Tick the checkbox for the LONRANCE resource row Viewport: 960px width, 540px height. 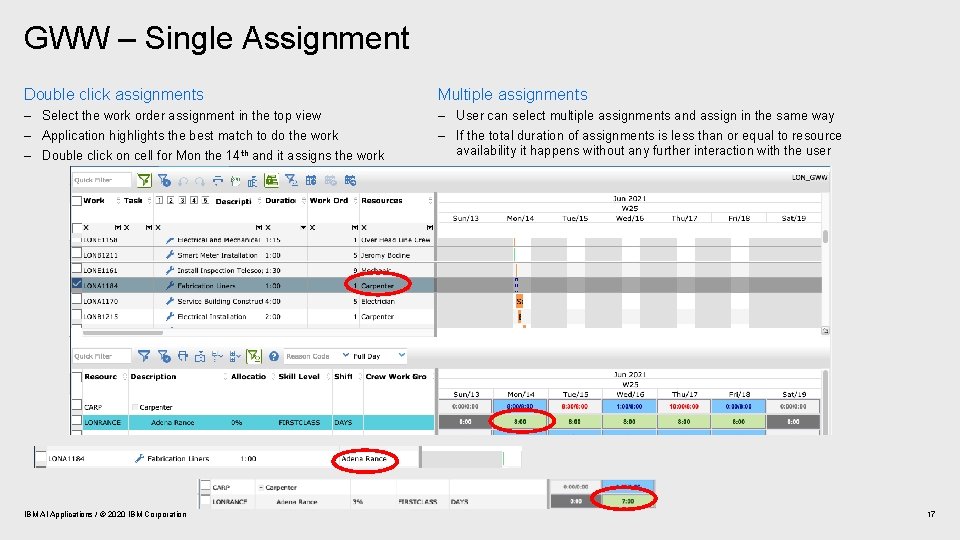pyautogui.click(x=77, y=421)
